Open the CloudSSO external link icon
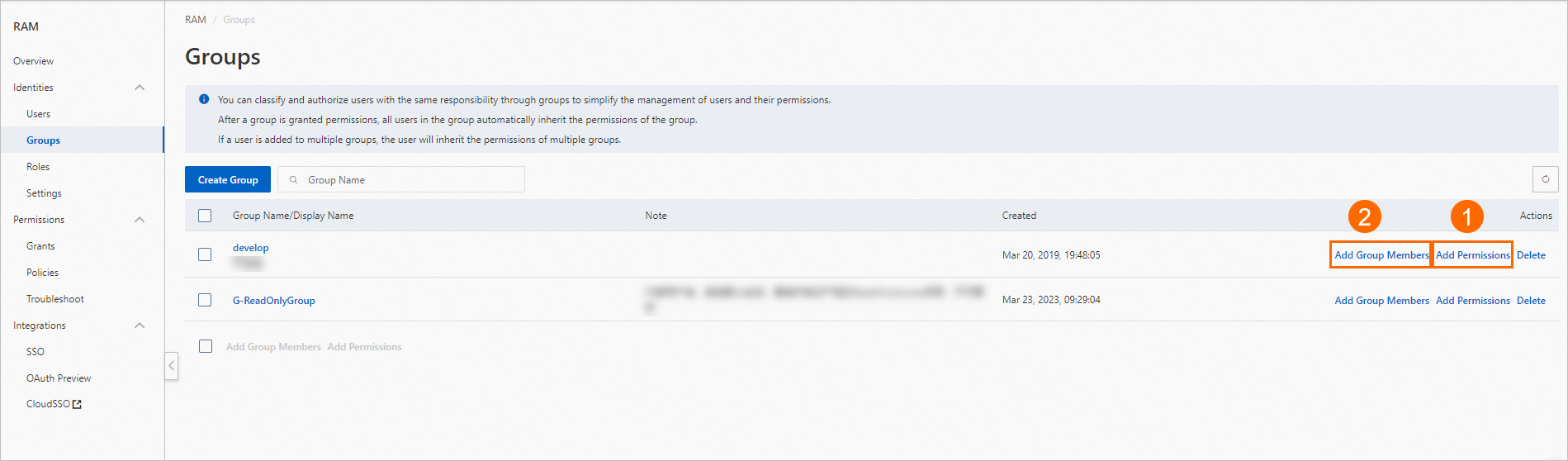The image size is (1568, 461). click(x=78, y=404)
